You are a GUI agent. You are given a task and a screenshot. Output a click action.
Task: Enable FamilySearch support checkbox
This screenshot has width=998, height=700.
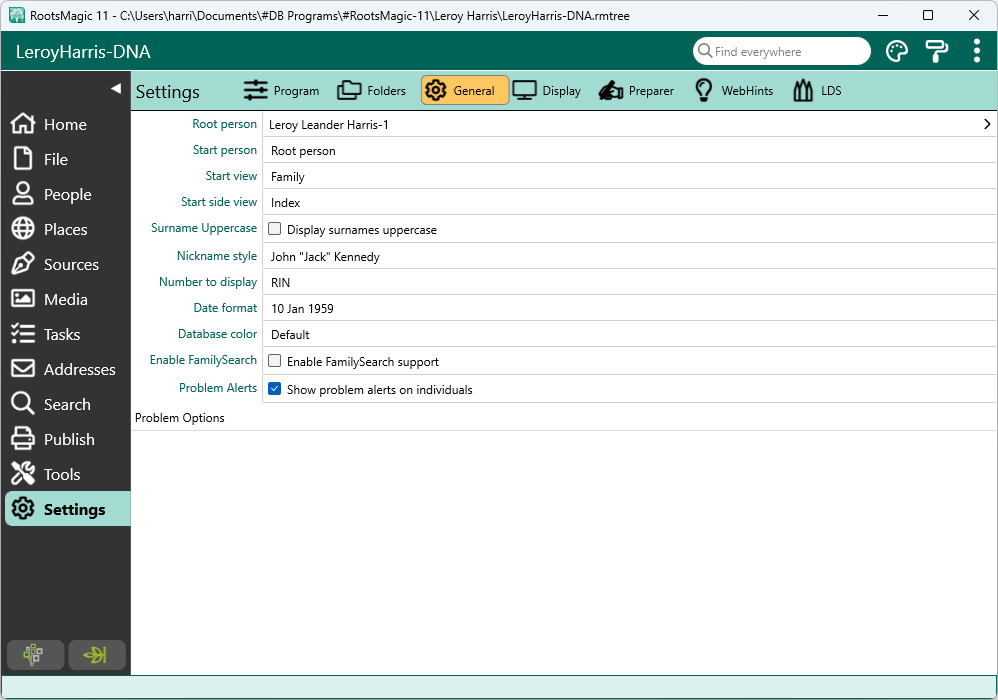[275, 361]
